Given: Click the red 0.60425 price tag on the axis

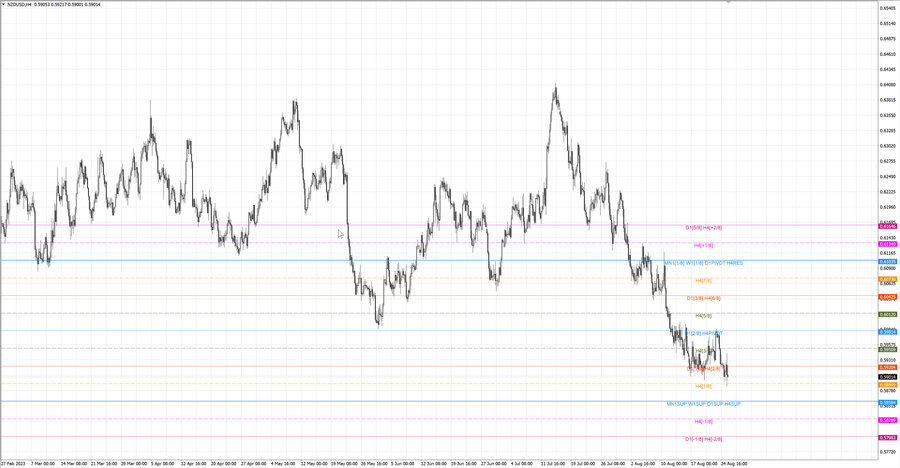Looking at the screenshot, I should click(887, 297).
